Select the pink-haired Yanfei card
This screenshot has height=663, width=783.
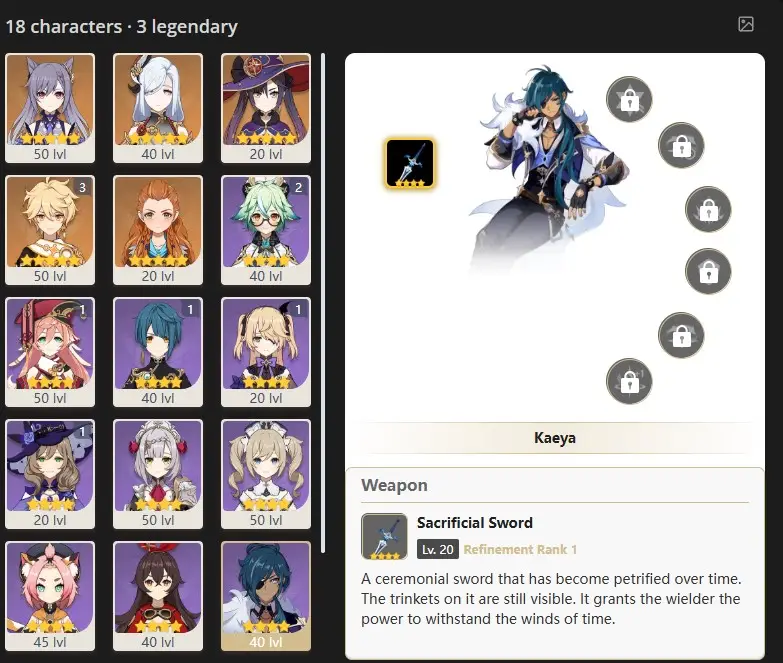[x=50, y=352]
